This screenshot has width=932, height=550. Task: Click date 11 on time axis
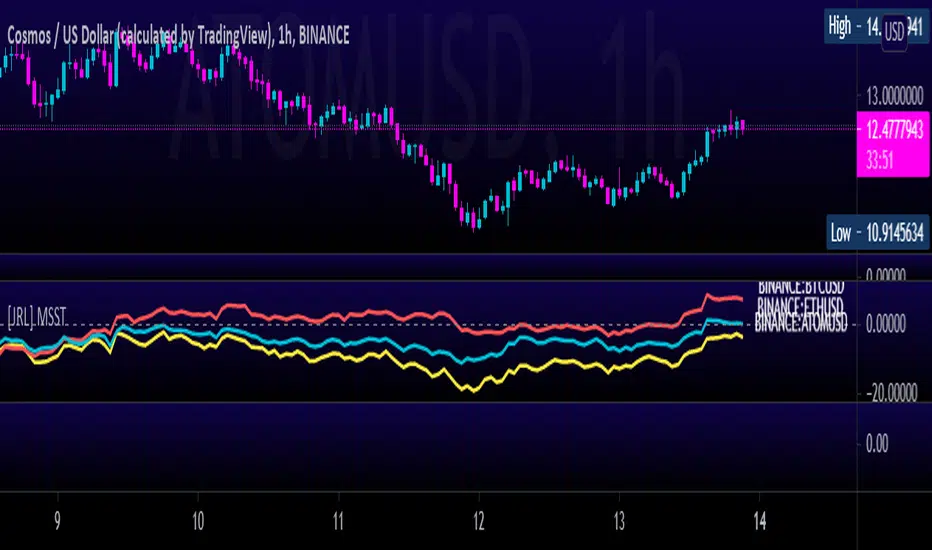(x=338, y=521)
